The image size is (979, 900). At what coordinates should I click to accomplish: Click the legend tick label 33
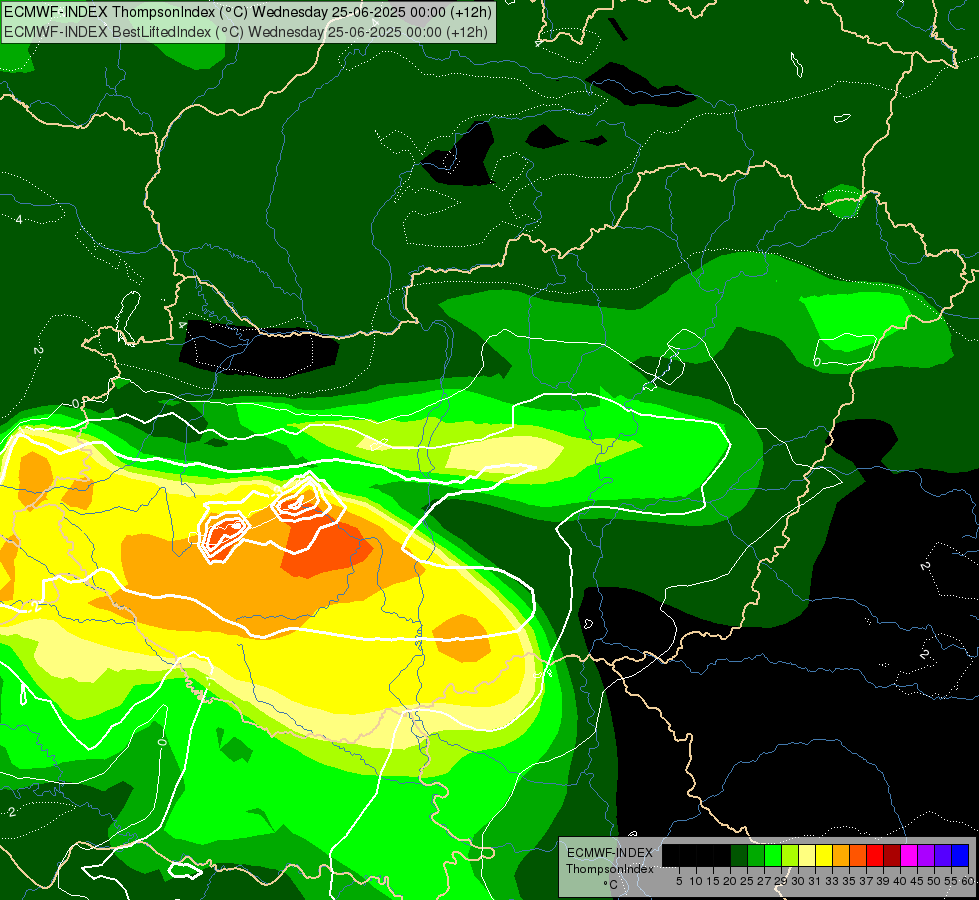point(832,881)
